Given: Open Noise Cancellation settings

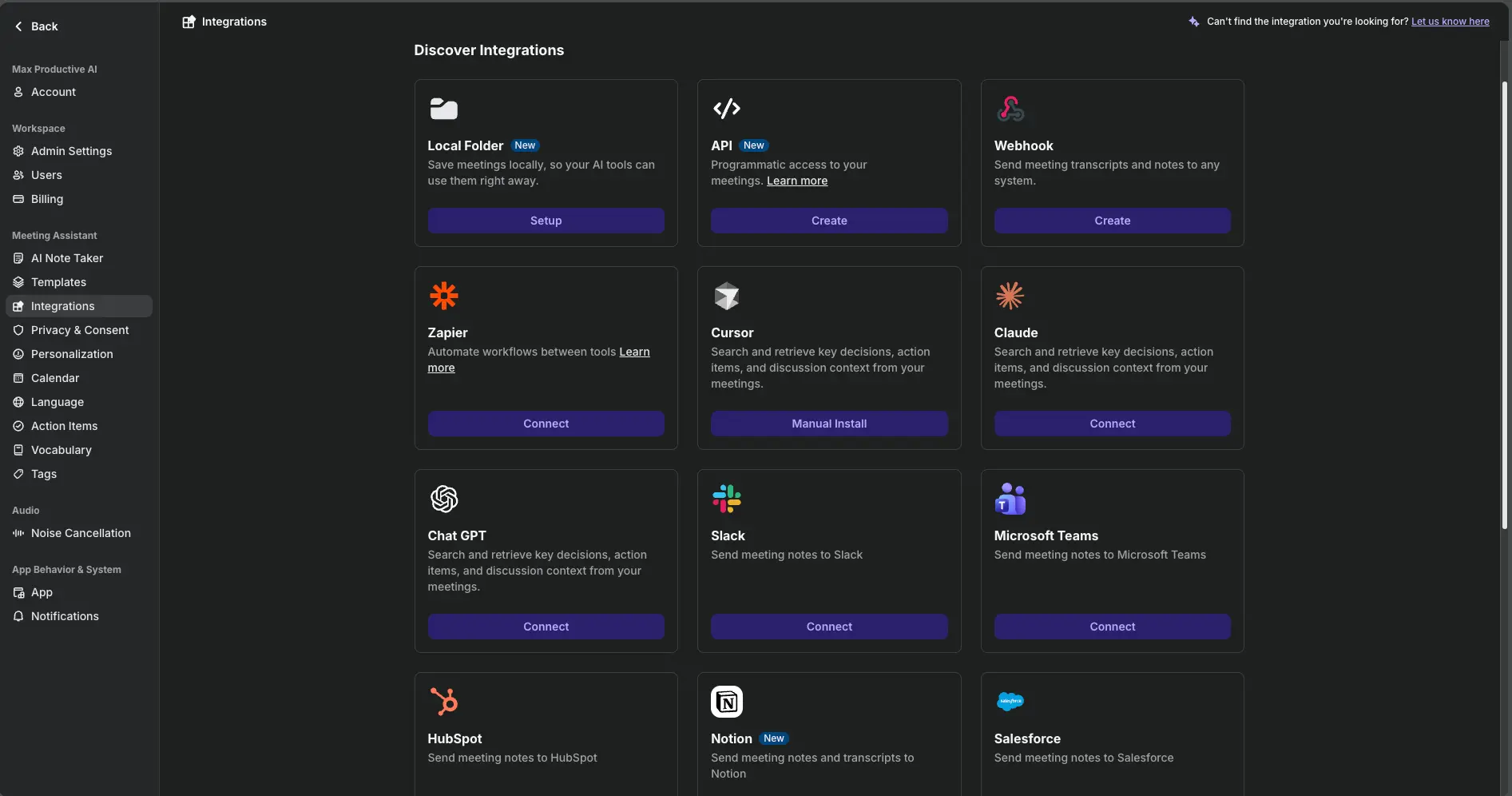Looking at the screenshot, I should 79,533.
